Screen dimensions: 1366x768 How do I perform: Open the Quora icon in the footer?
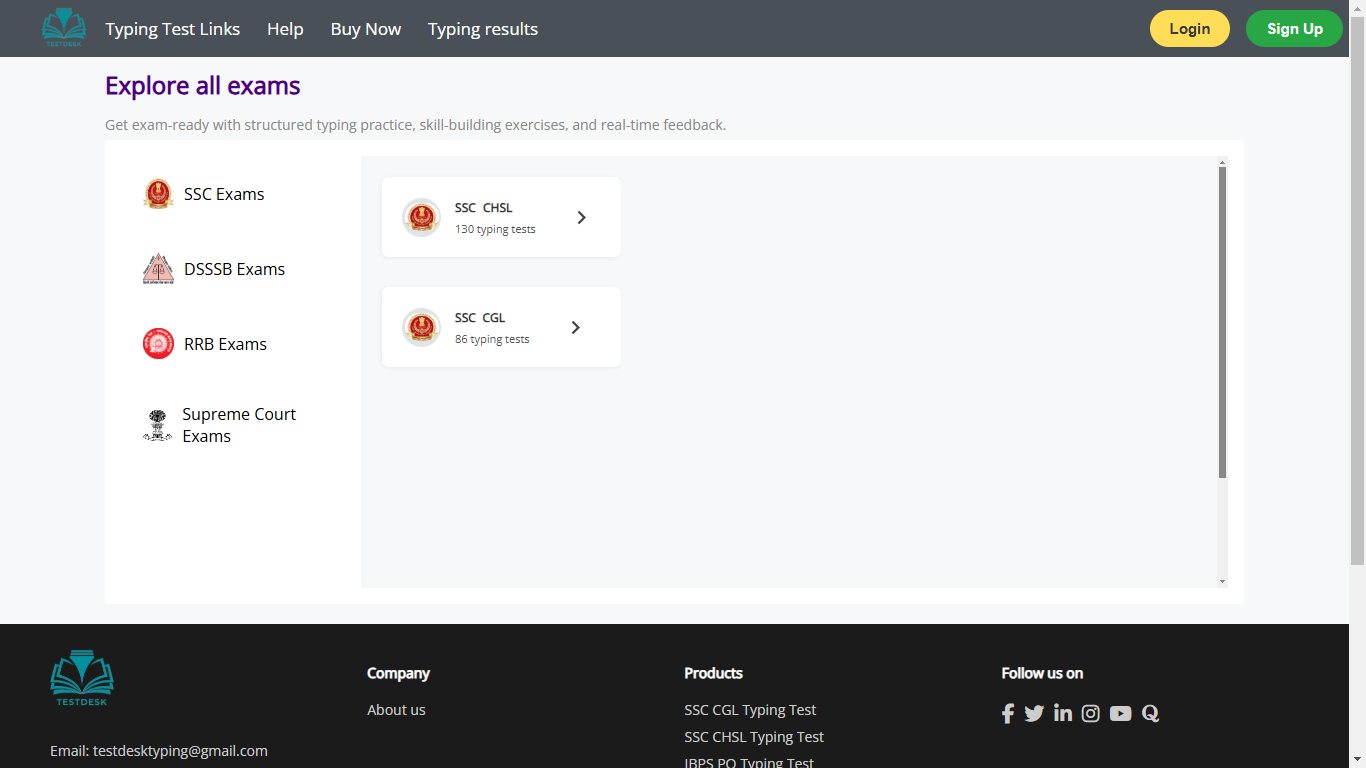point(1150,713)
